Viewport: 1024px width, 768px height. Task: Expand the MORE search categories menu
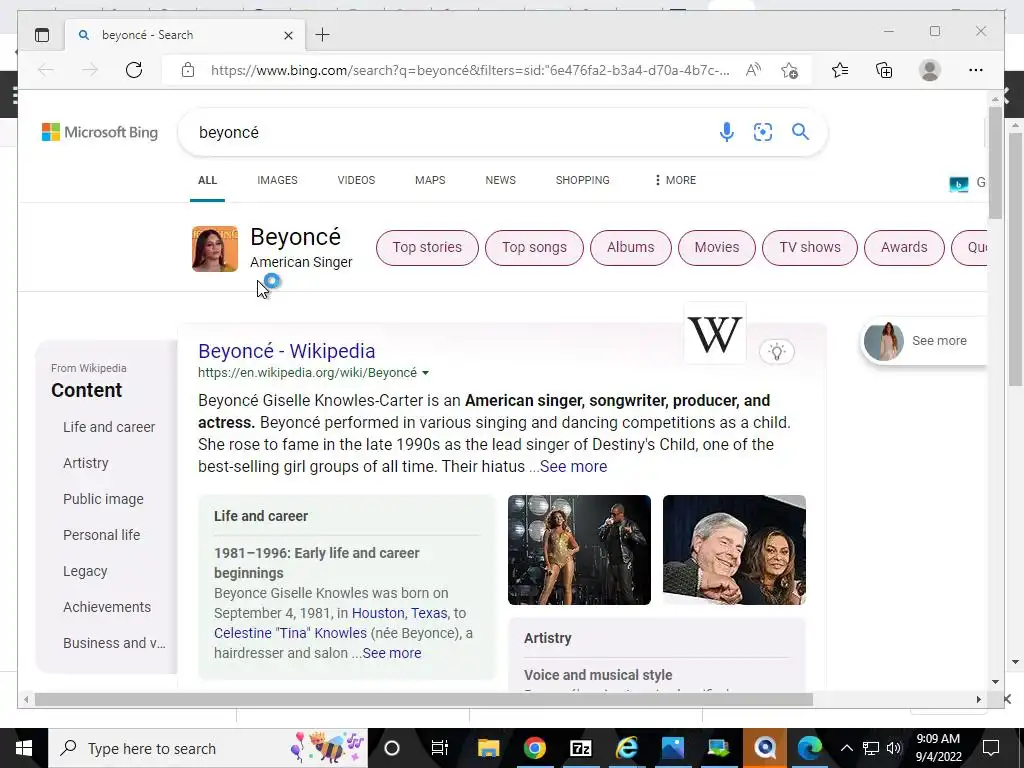pos(675,180)
